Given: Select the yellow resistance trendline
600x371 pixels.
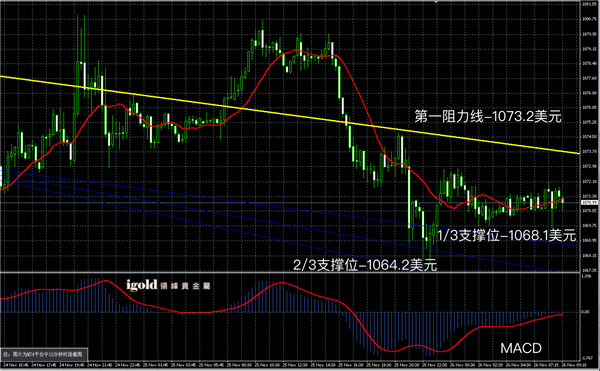Looking at the screenshot, I should click(290, 115).
